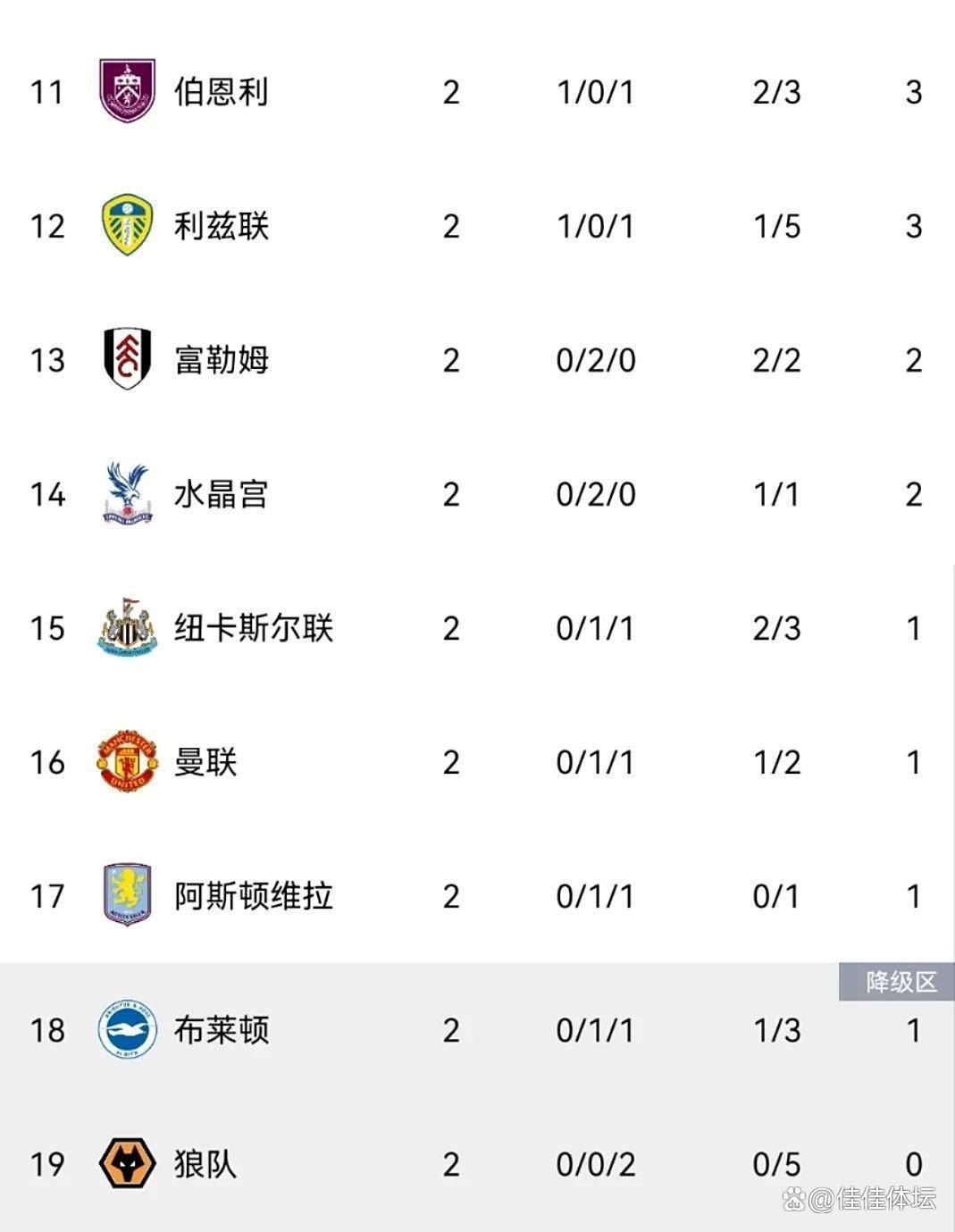Click the Burnley club crest icon
Viewport: 955px width, 1232px height.
(x=128, y=91)
